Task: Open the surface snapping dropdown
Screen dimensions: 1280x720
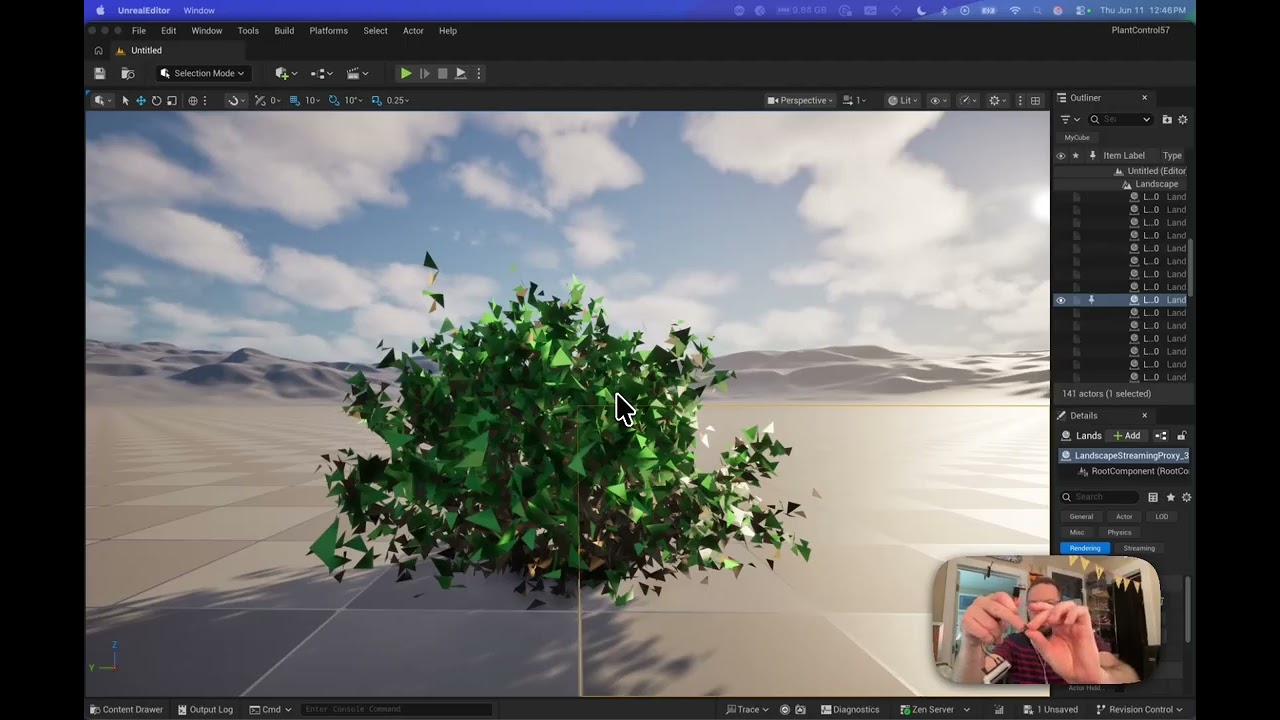Action: tap(234, 100)
